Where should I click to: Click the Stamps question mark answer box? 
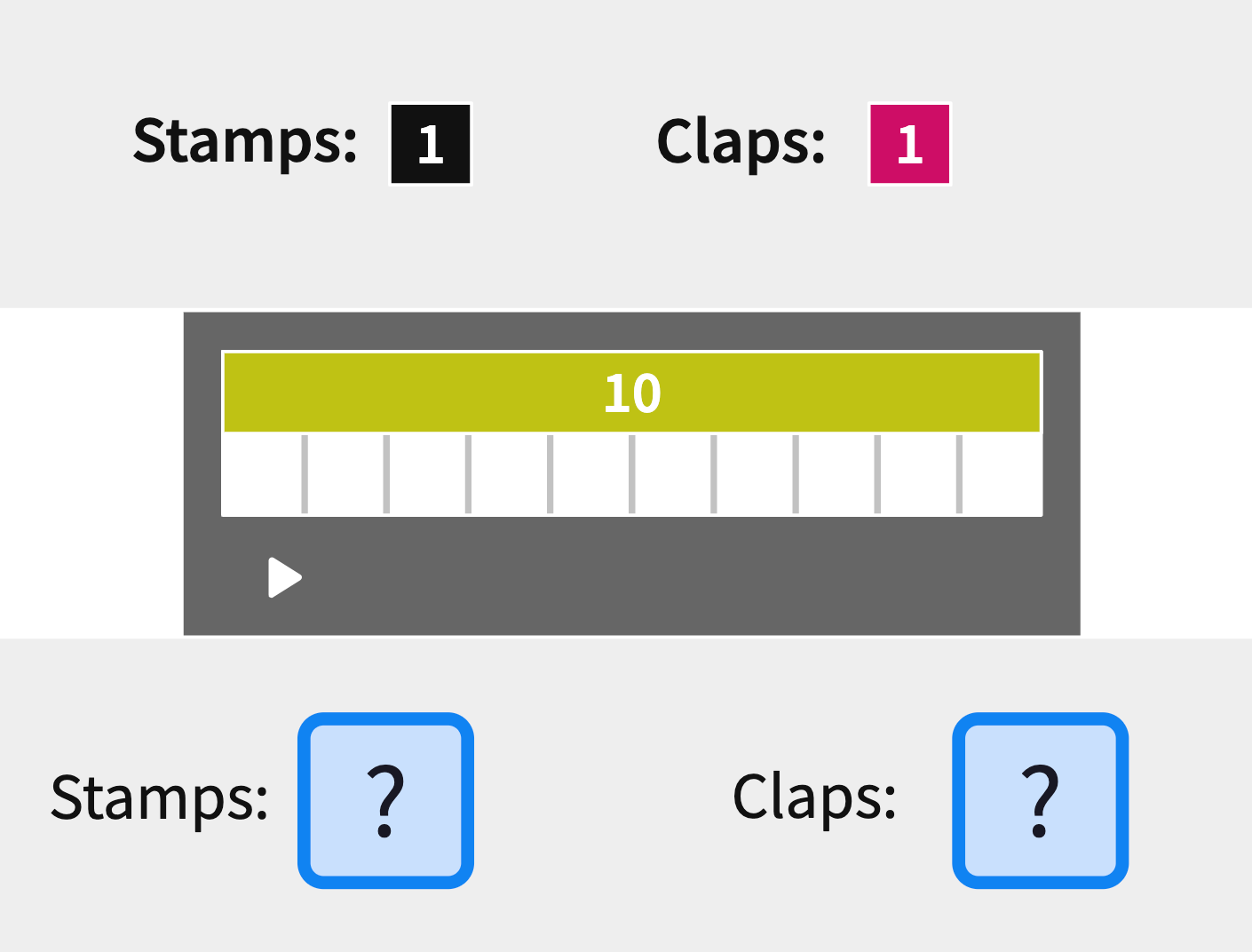tap(385, 800)
